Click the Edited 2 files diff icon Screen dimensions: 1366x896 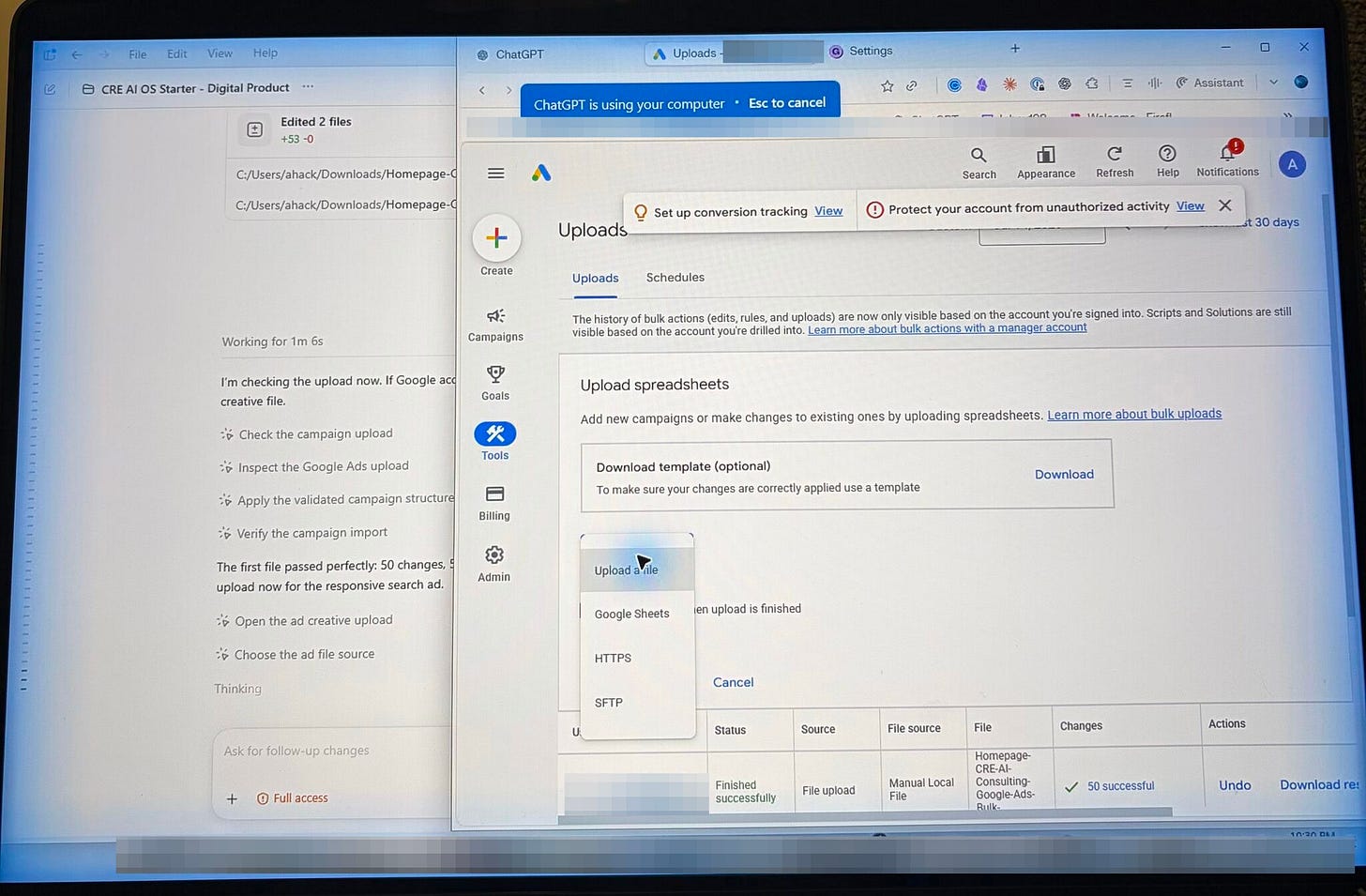(254, 129)
